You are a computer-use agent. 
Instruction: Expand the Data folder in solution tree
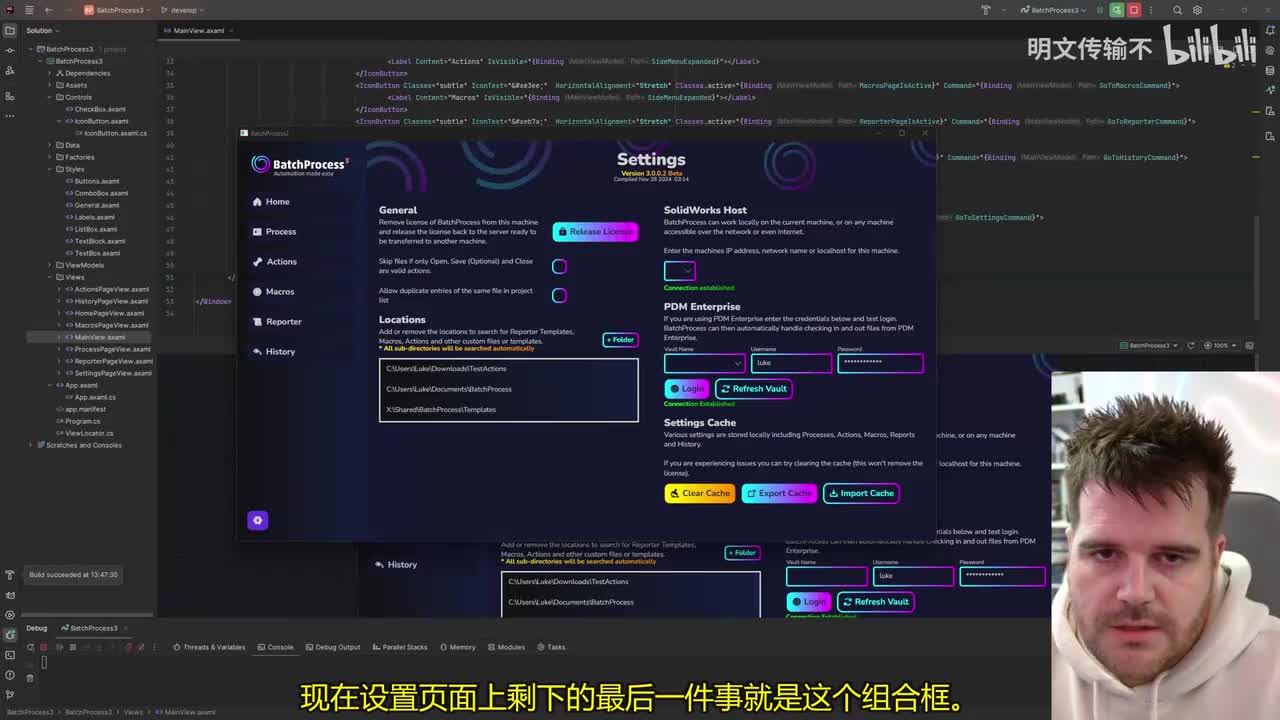tap(49, 145)
